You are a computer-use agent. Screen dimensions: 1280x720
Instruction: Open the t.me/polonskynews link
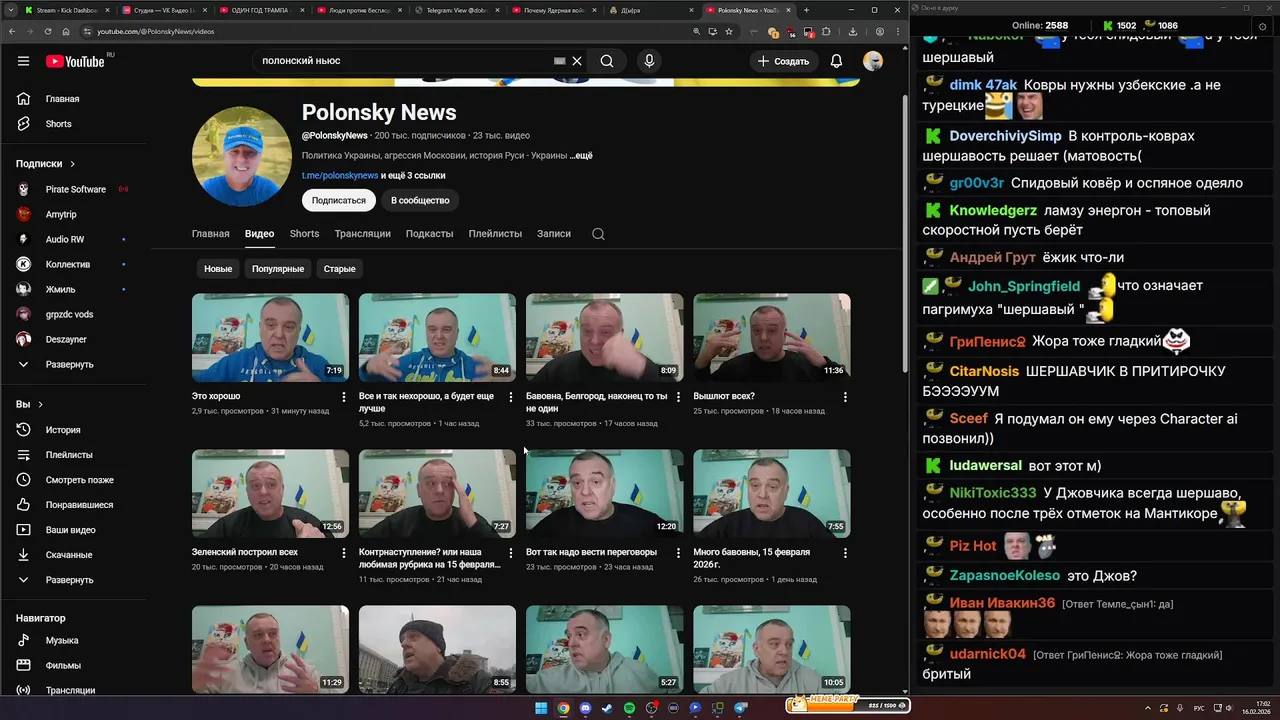tap(340, 175)
